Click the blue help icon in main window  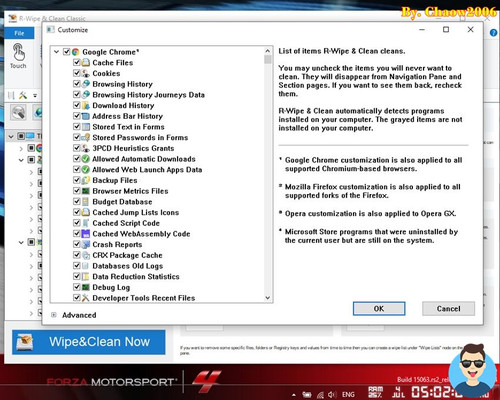[493, 33]
